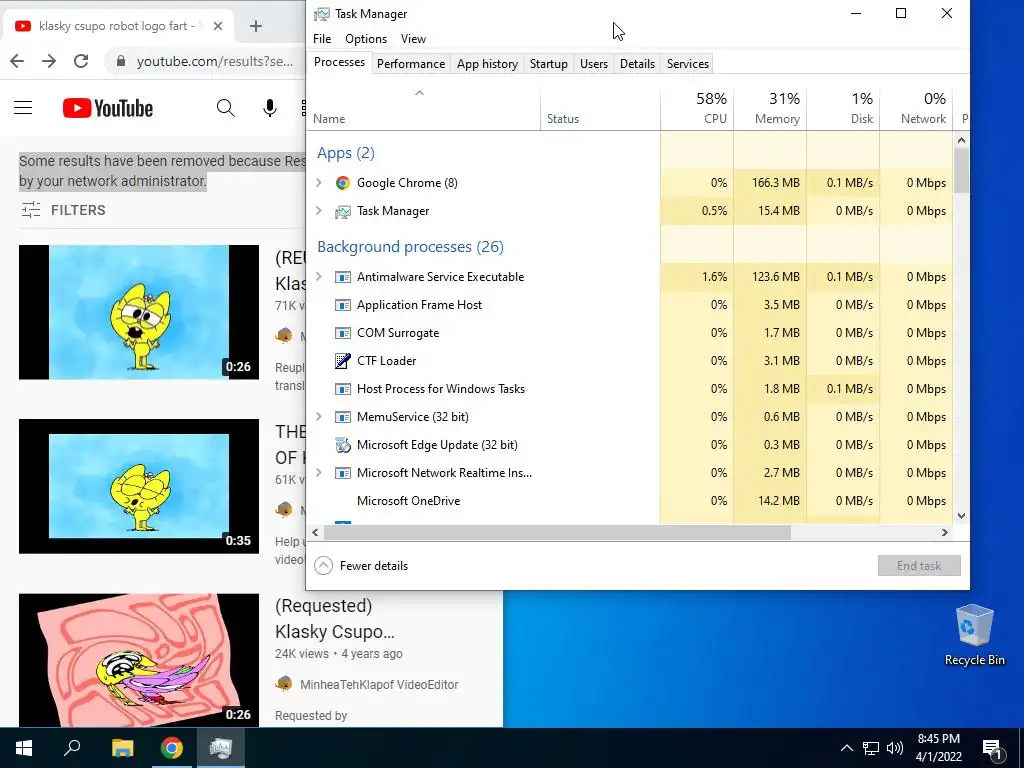This screenshot has width=1024, height=768.
Task: Open the network status tray icon
Action: click(x=871, y=748)
